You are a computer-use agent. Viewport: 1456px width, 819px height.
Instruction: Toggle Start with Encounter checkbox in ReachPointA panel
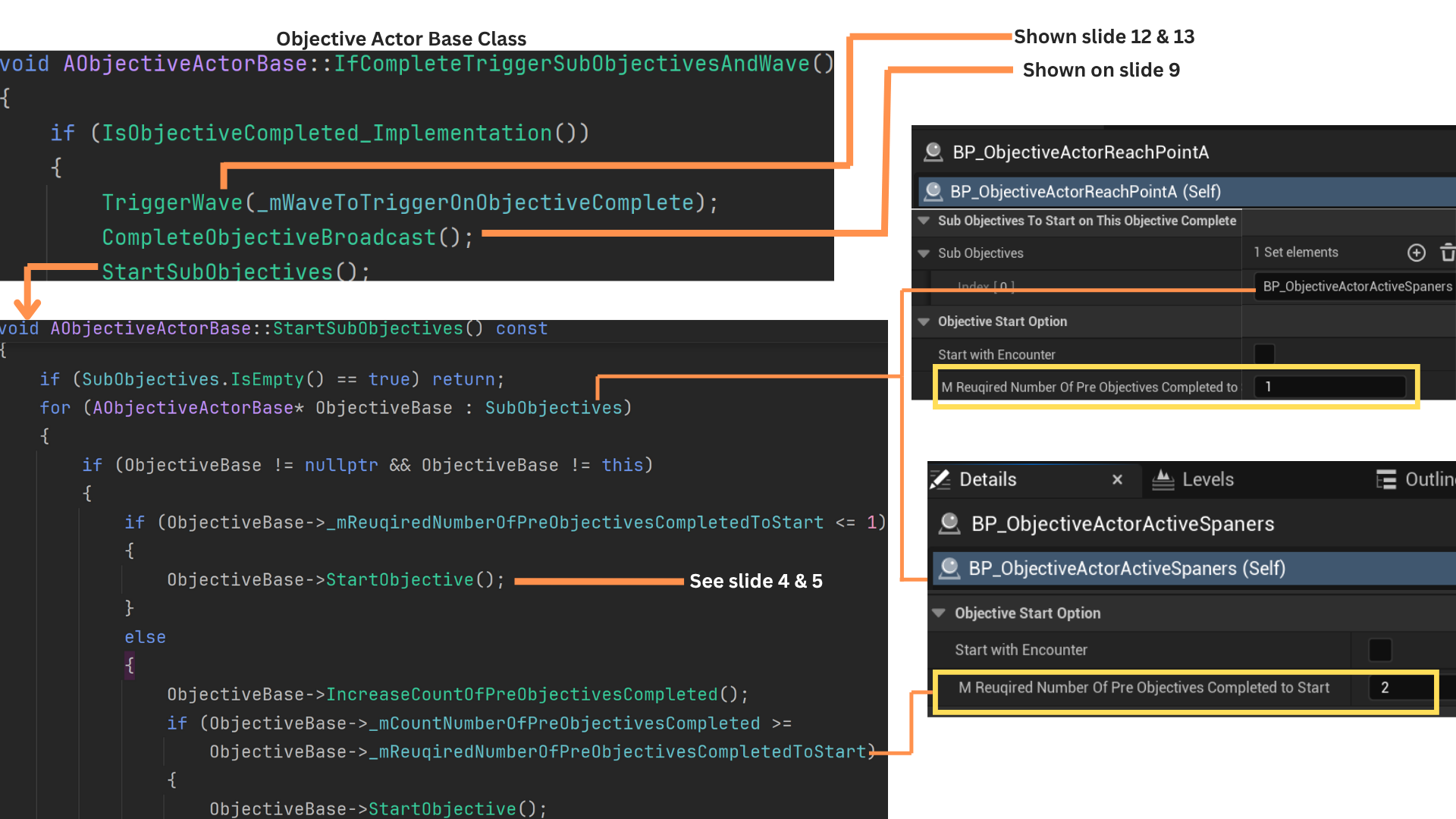pos(1264,354)
